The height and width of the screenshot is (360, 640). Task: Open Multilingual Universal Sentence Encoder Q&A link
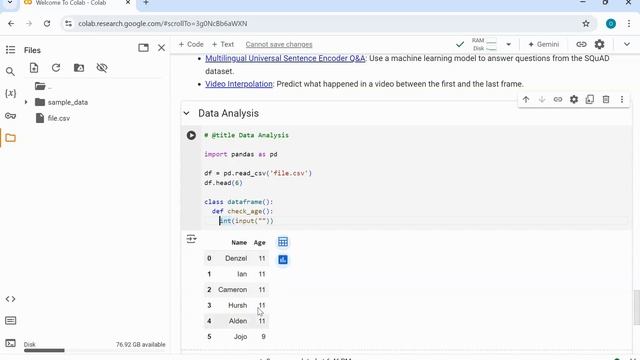(x=285, y=58)
